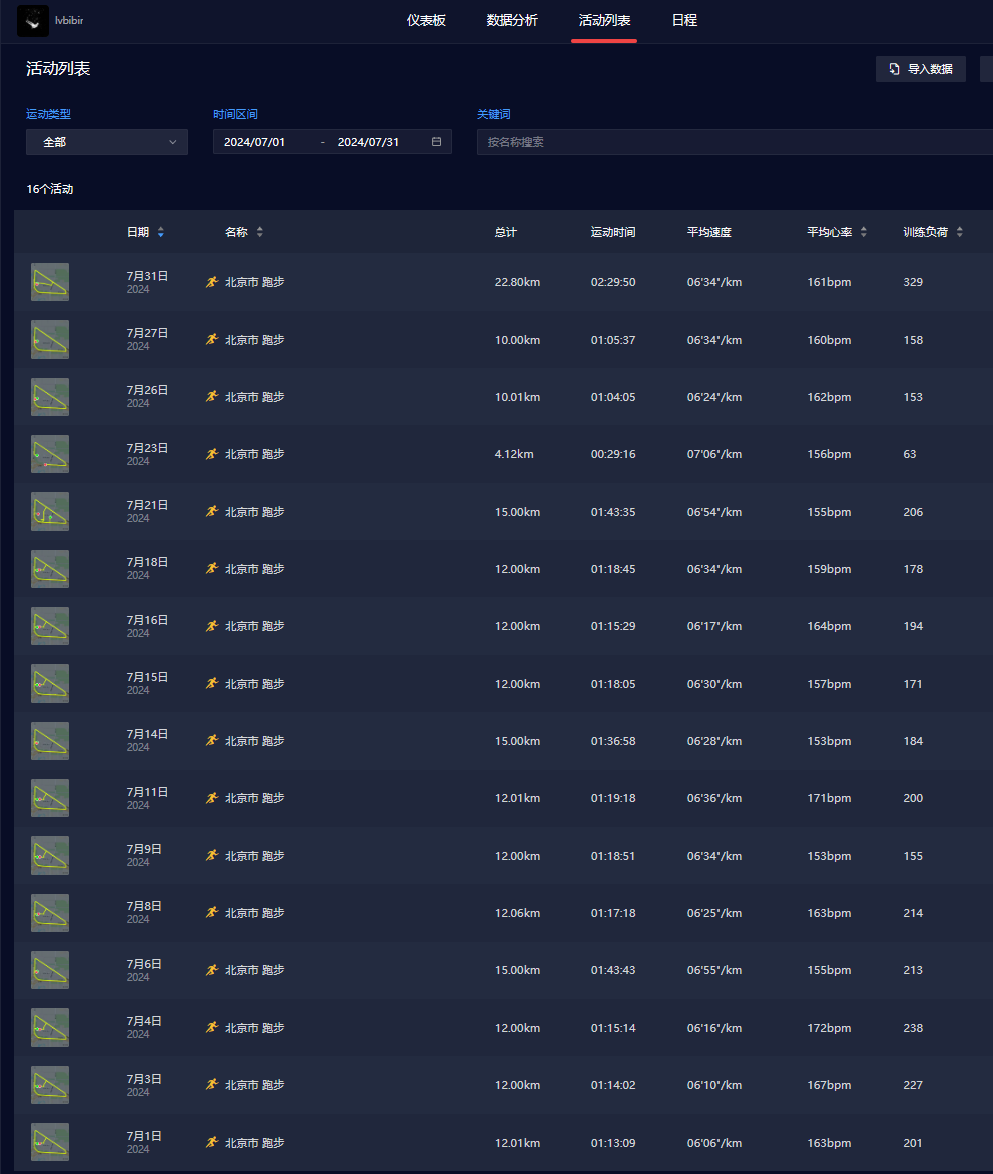The width and height of the screenshot is (993, 1174).
Task: Sort by average heart rate arrows
Action: (864, 232)
